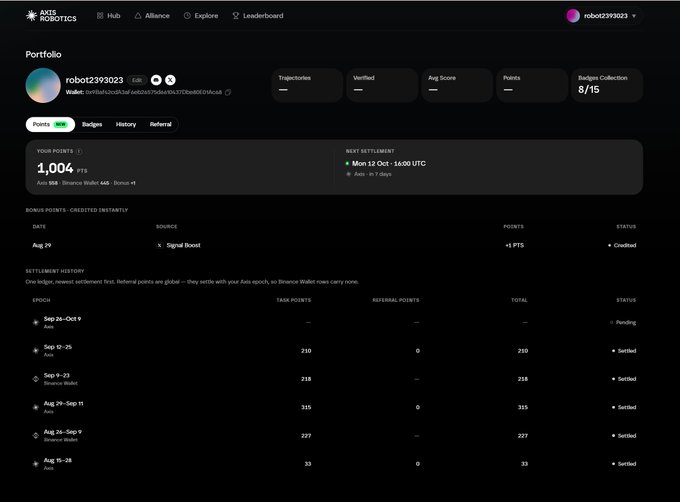Viewport: 680px width, 502px height.
Task: Click the 227 total value
Action: (x=523, y=436)
